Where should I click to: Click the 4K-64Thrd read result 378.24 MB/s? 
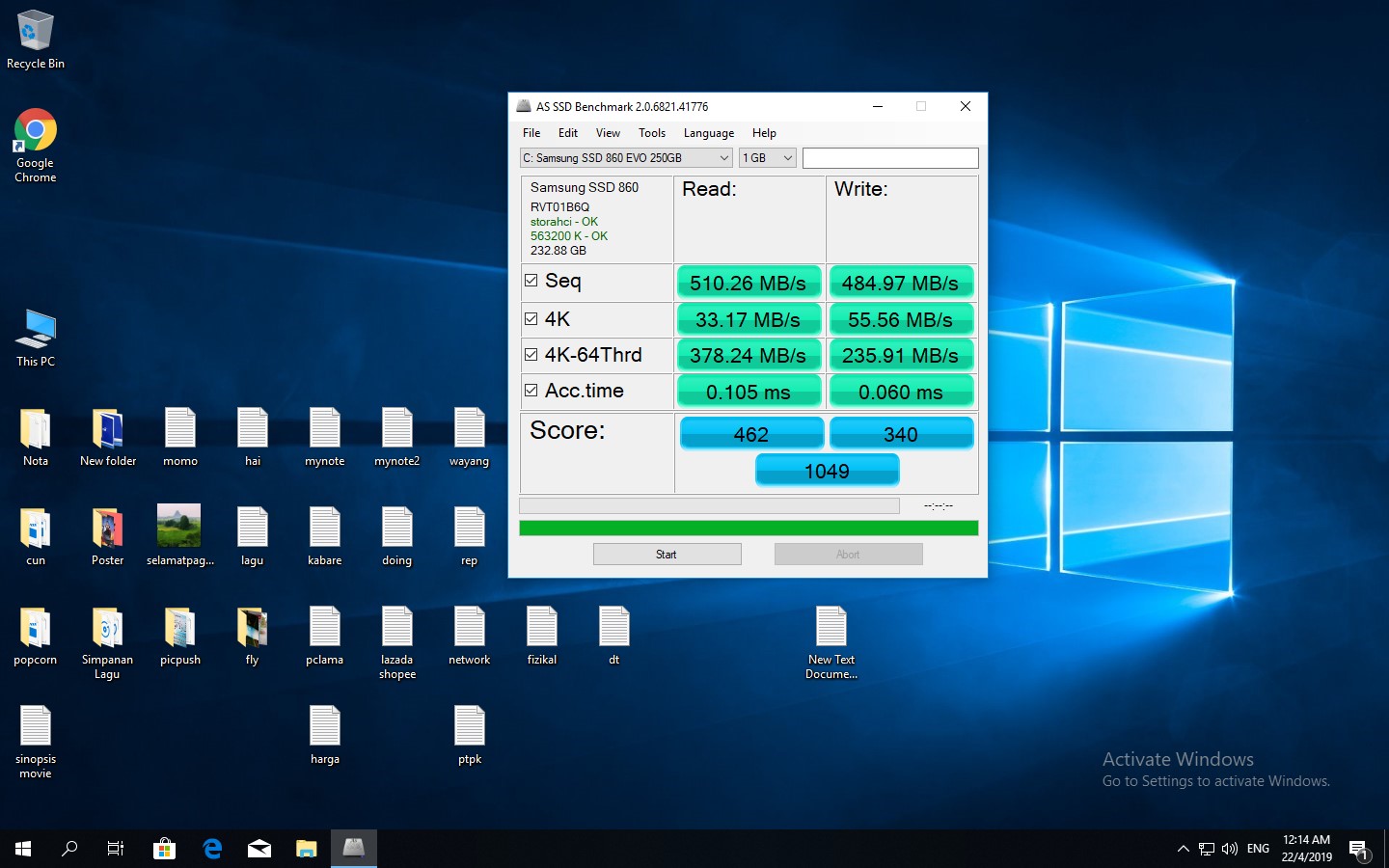(x=749, y=355)
